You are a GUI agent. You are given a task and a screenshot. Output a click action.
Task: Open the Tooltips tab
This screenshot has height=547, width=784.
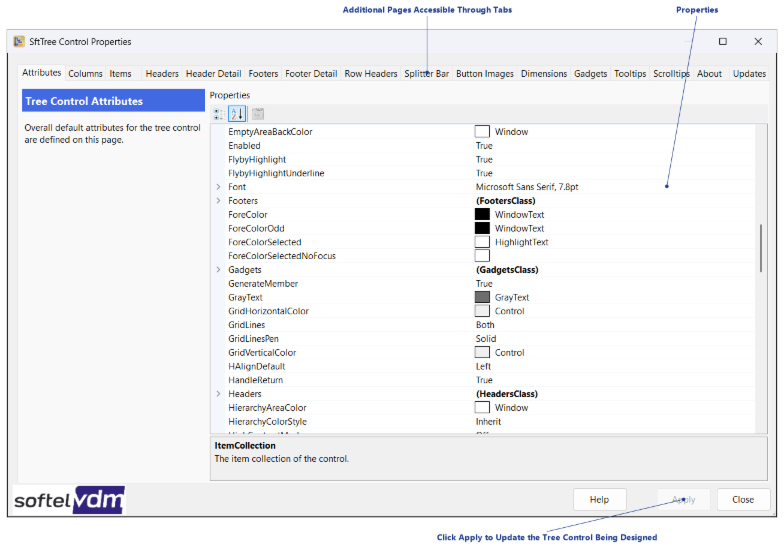pos(630,74)
